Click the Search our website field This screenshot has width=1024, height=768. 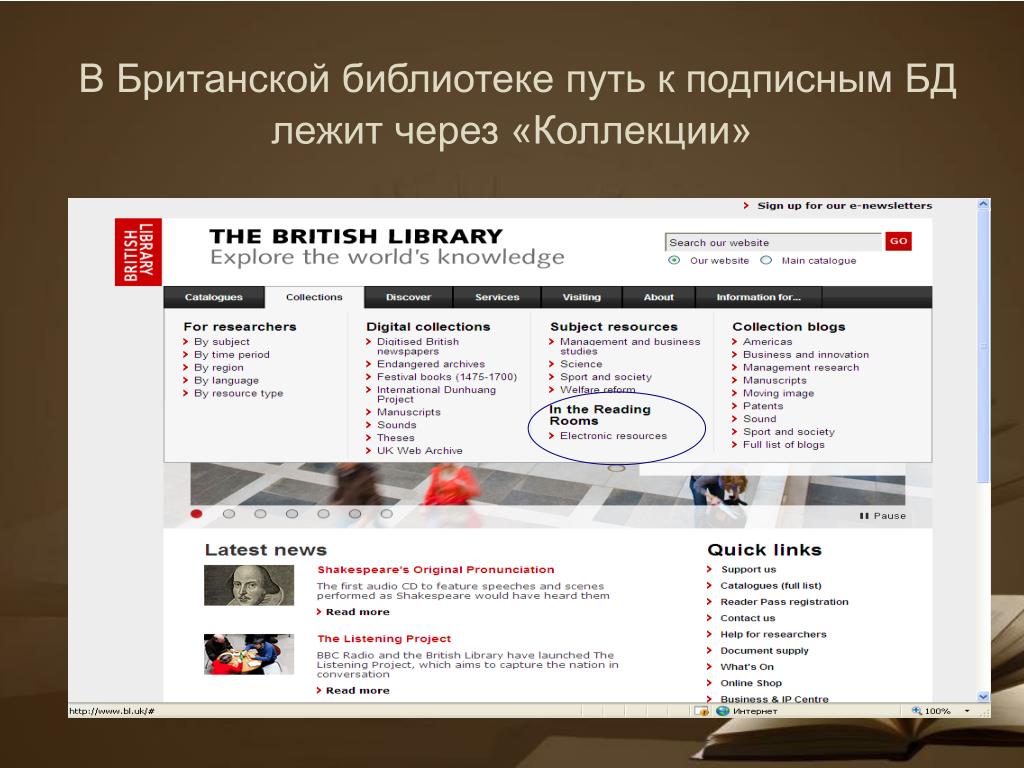773,242
